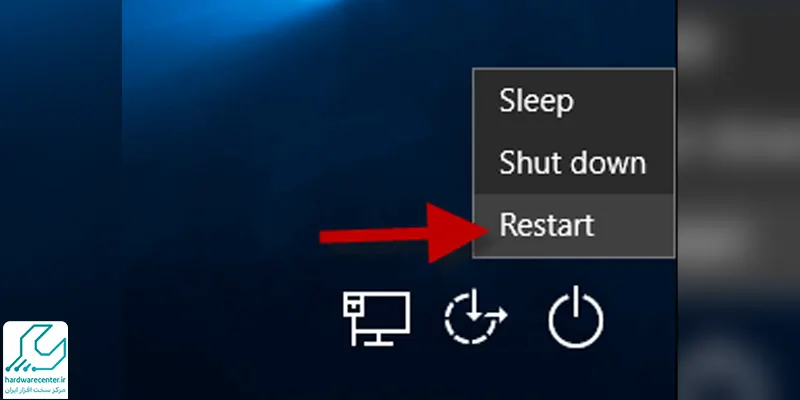This screenshot has height=400, width=800.
Task: Click the Ease of Access icon
Action: [475, 316]
